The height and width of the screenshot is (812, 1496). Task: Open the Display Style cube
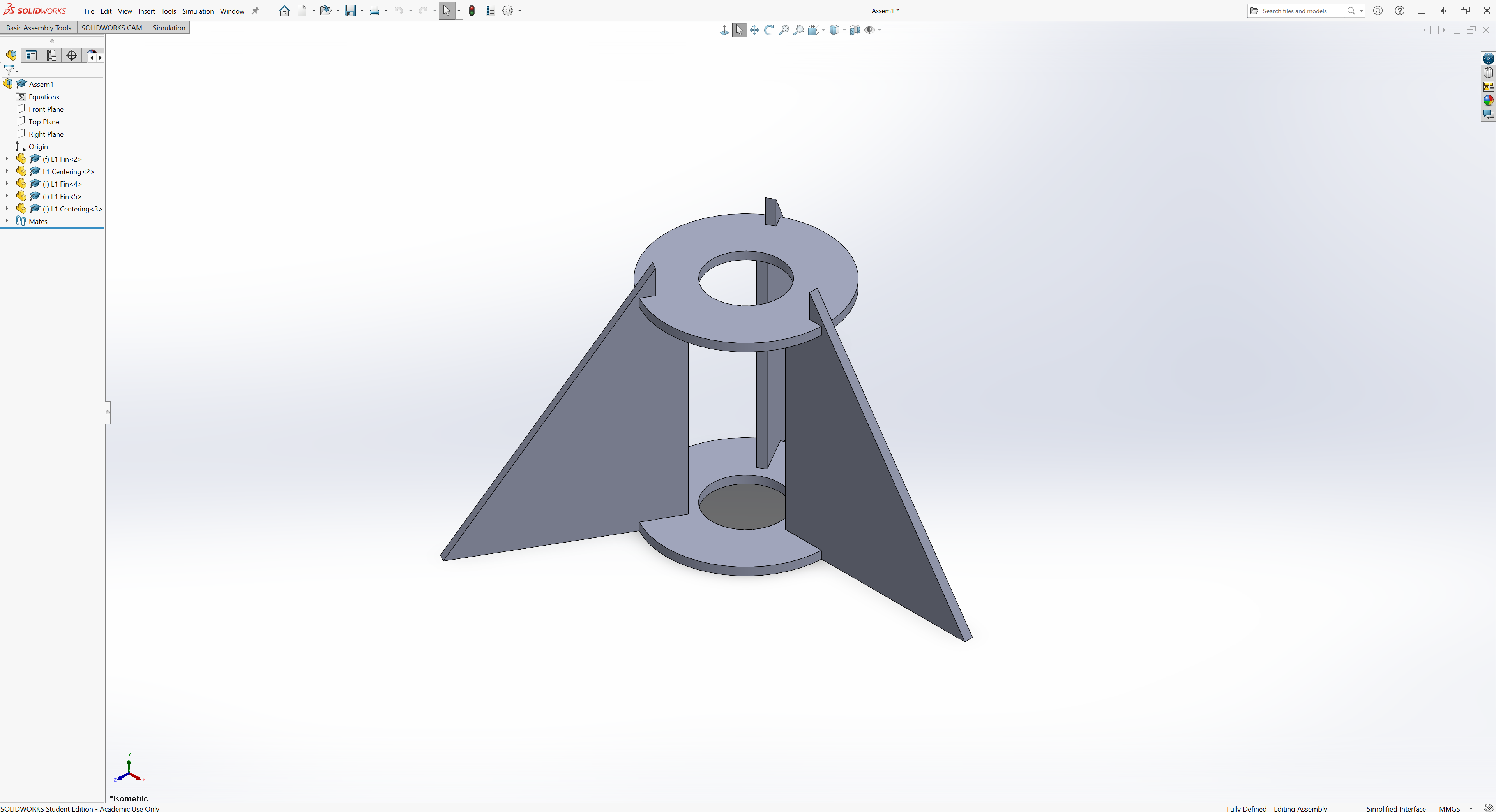point(834,30)
